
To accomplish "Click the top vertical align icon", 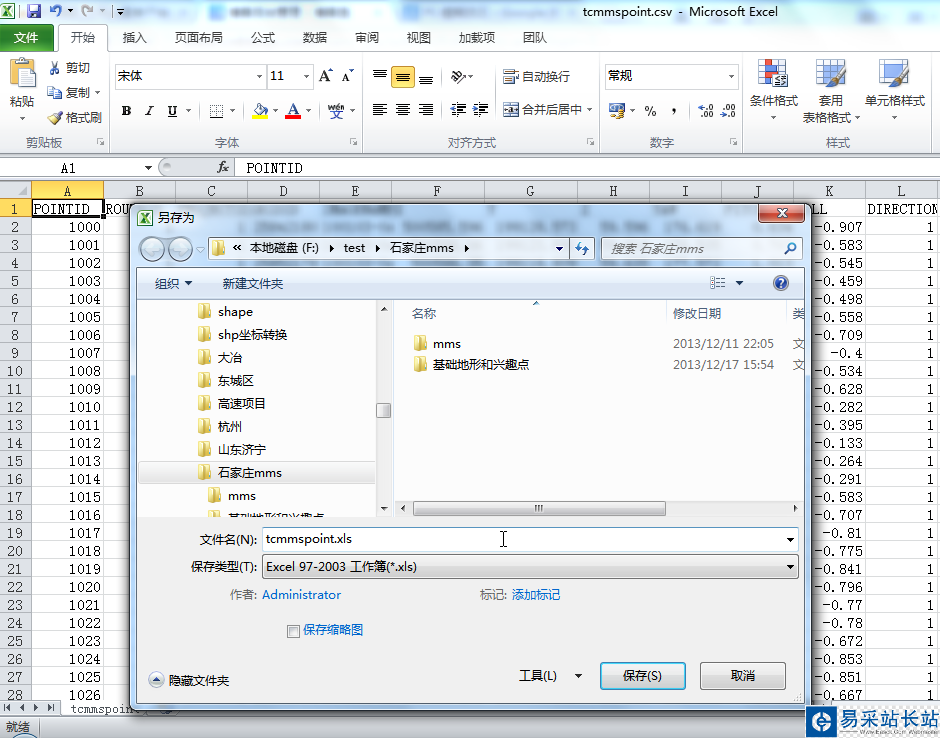I will 379,76.
